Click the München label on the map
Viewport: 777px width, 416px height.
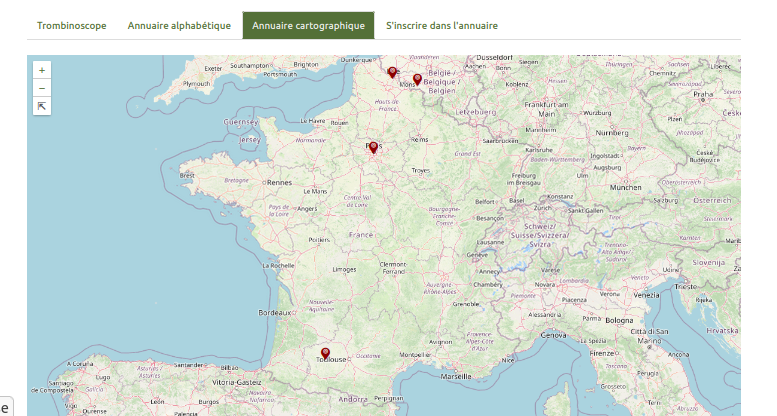pos(625,187)
